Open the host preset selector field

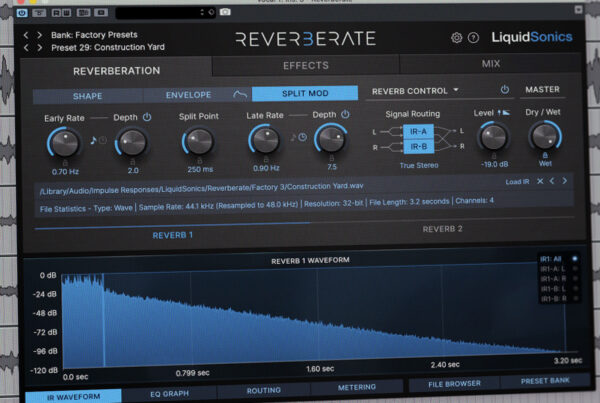165,13
